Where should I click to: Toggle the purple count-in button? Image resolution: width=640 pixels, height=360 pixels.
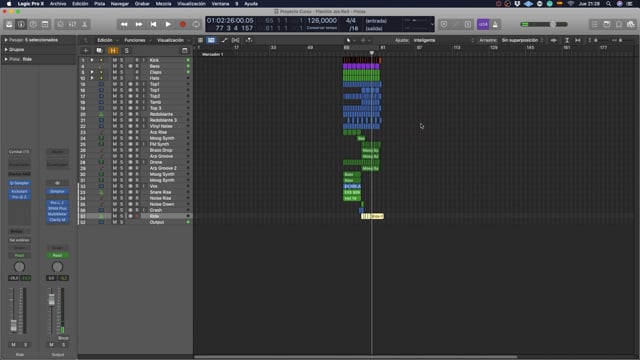click(483, 24)
